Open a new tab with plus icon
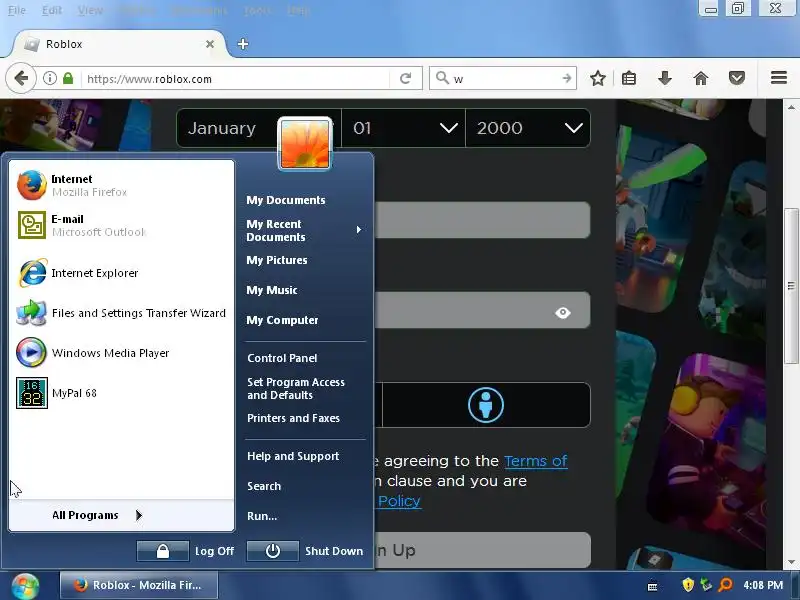Viewport: 800px width, 600px height. click(243, 44)
